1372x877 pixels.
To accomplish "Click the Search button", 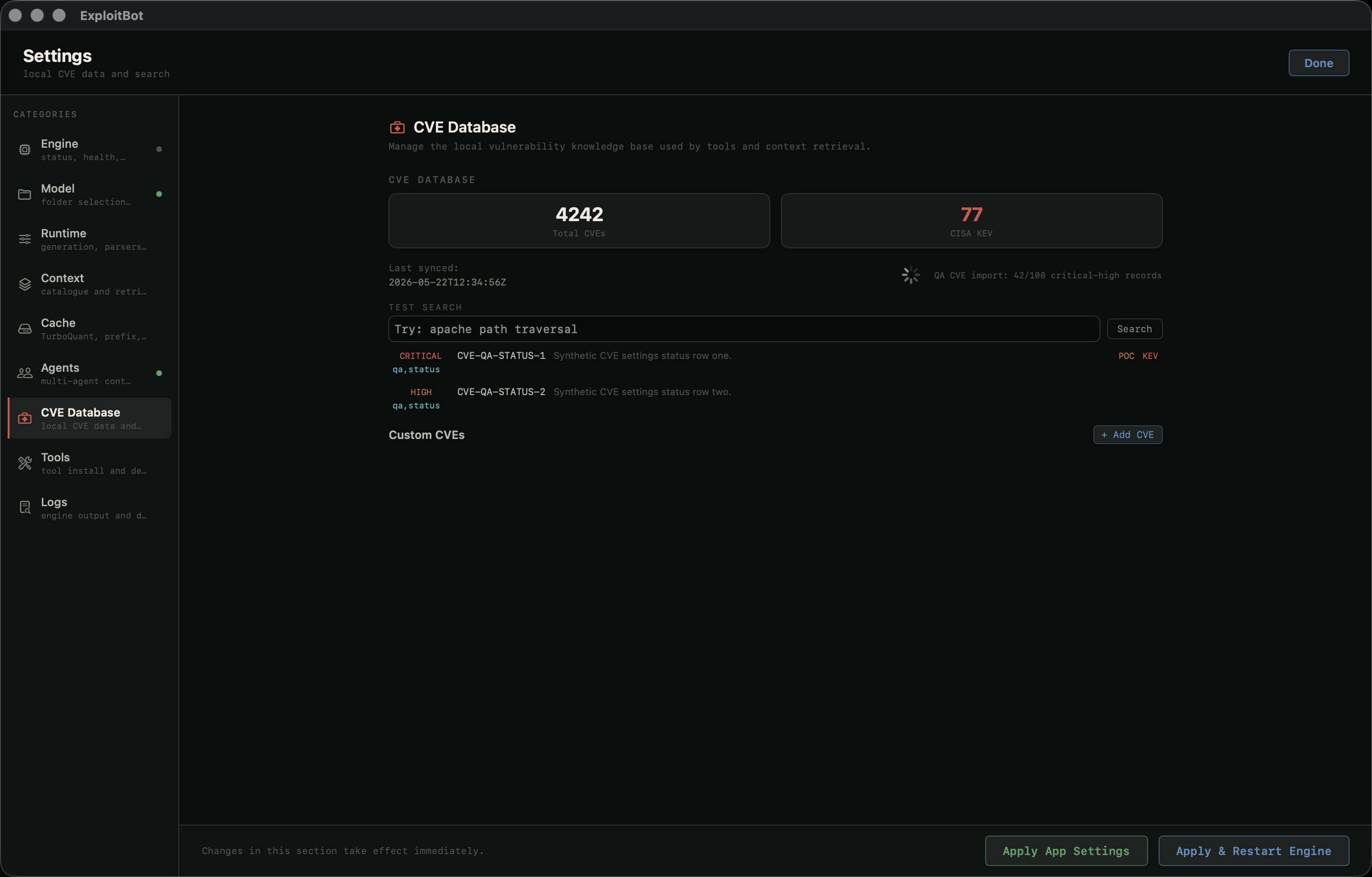I will (1134, 329).
